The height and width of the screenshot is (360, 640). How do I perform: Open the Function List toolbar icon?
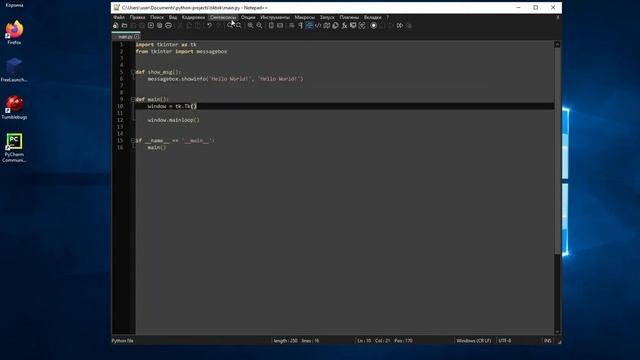(344, 25)
